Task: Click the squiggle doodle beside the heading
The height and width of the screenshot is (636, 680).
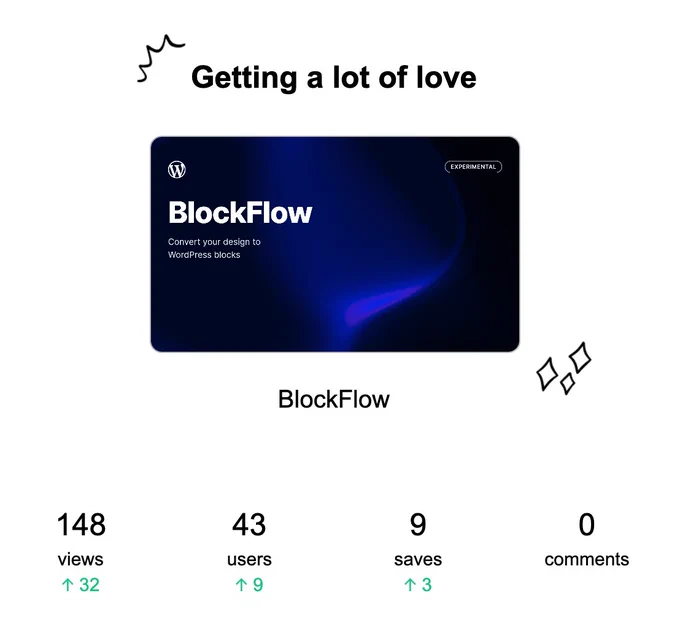Action: click(x=160, y=59)
